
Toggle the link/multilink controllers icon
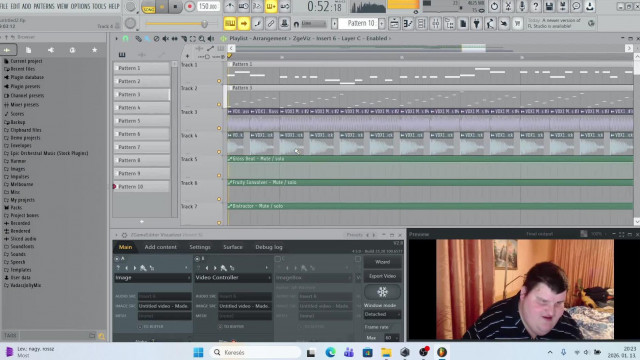click(271, 24)
